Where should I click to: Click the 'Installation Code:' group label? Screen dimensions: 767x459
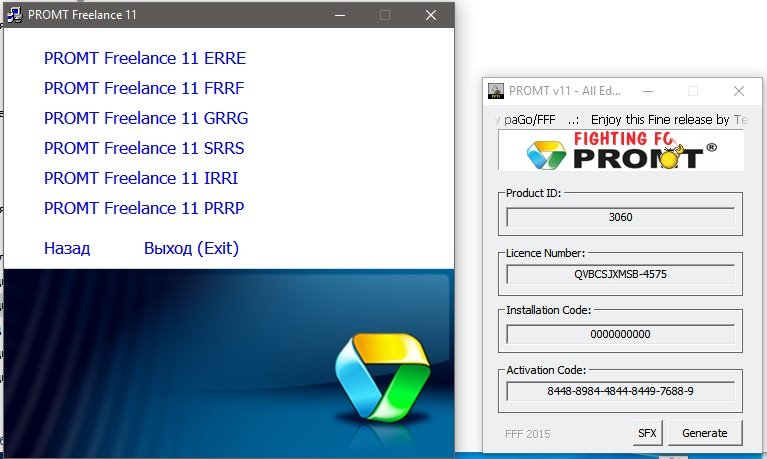coord(548,310)
